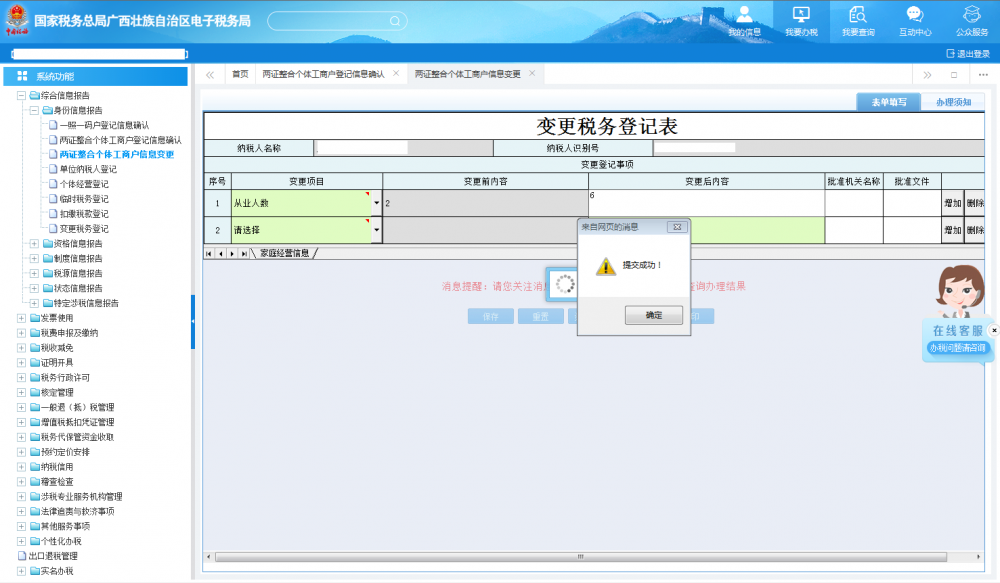The height and width of the screenshot is (583, 1000).
Task: Open the 从业人数 change-item dropdown arrow
Action: point(376,203)
